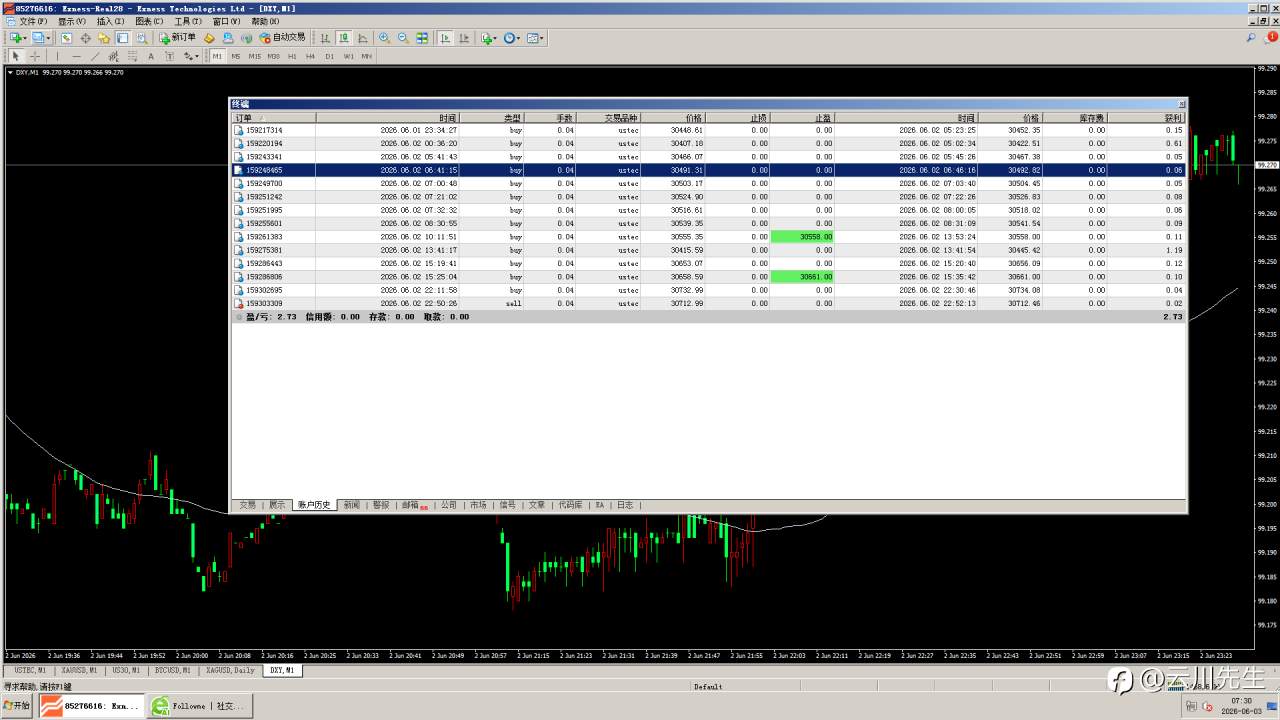The image size is (1280, 720).
Task: Open the chart templates dropdown
Action: (535, 38)
